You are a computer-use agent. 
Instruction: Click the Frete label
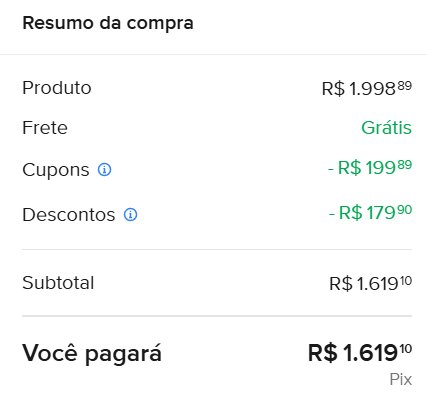pos(45,128)
